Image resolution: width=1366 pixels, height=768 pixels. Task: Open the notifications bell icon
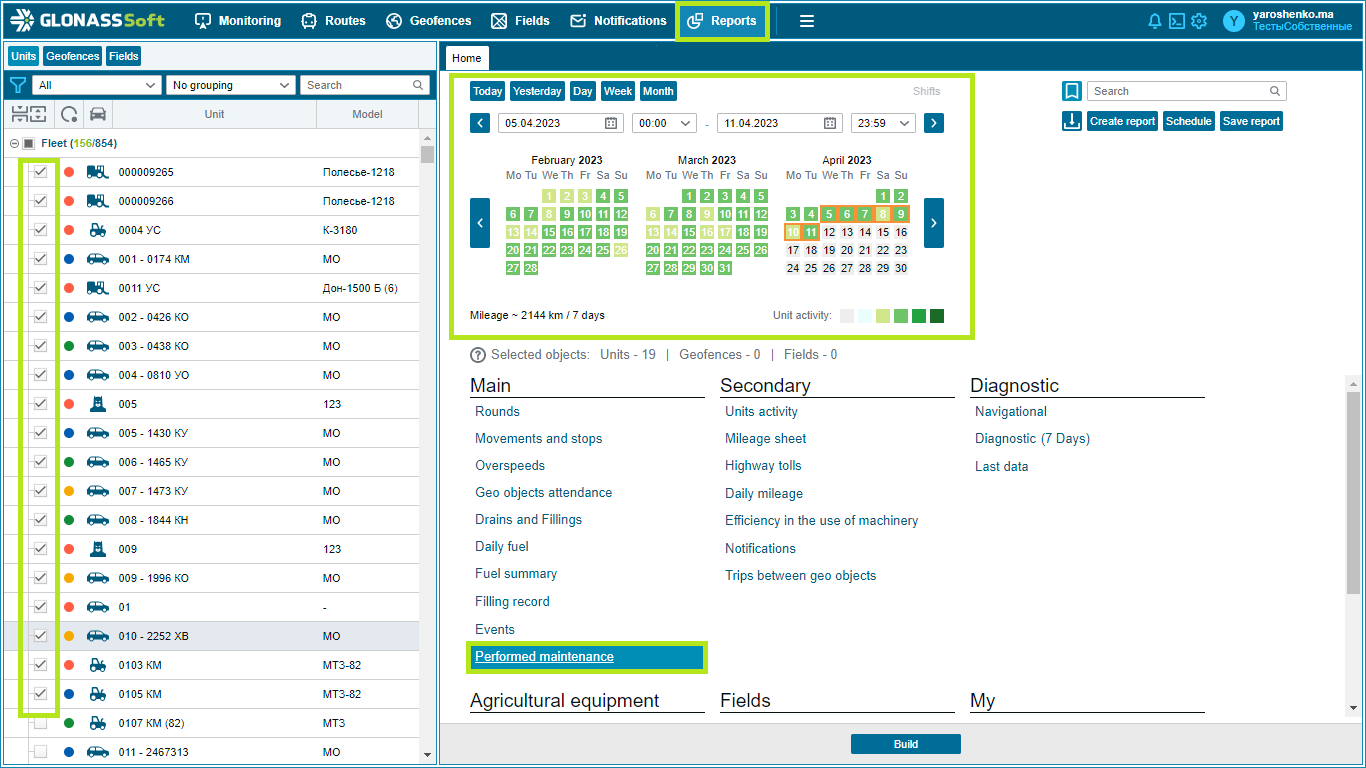[1155, 21]
